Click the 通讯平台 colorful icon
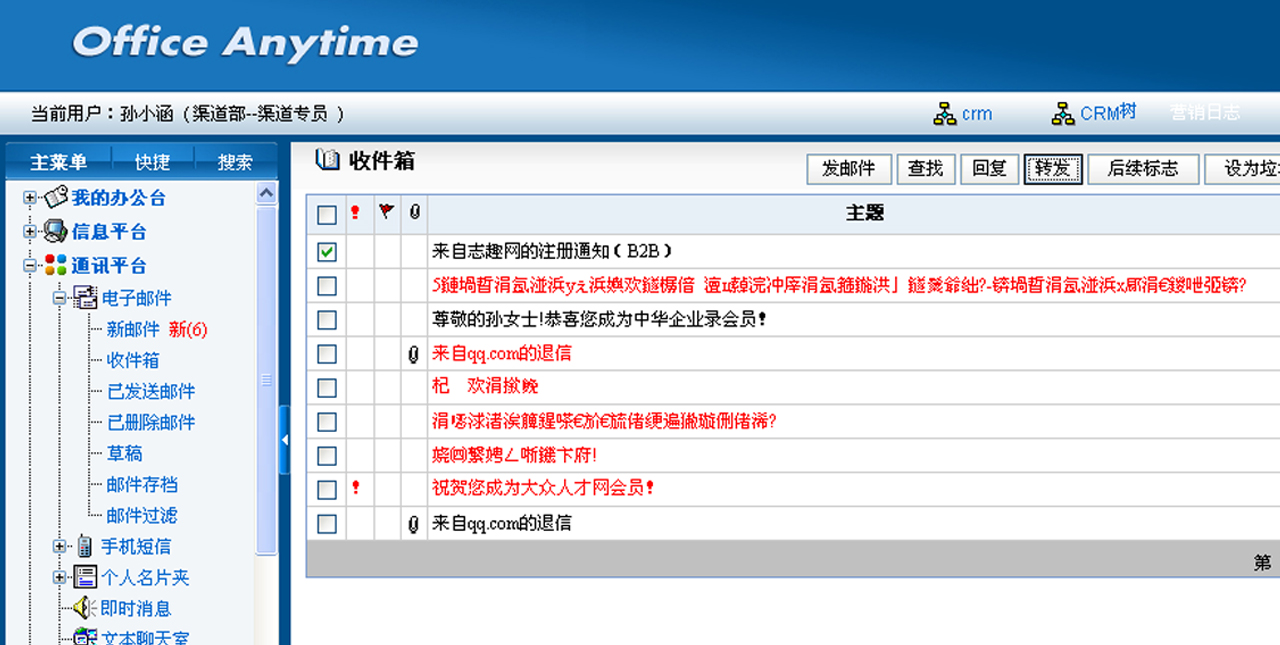Viewport: 1280px width, 645px height. (56, 265)
